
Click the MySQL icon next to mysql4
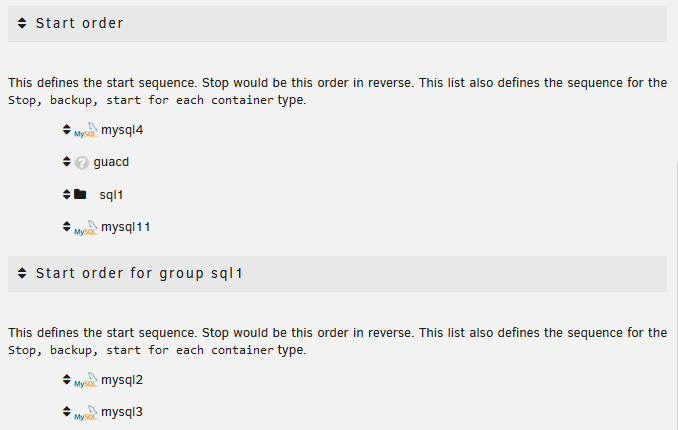[x=86, y=130]
